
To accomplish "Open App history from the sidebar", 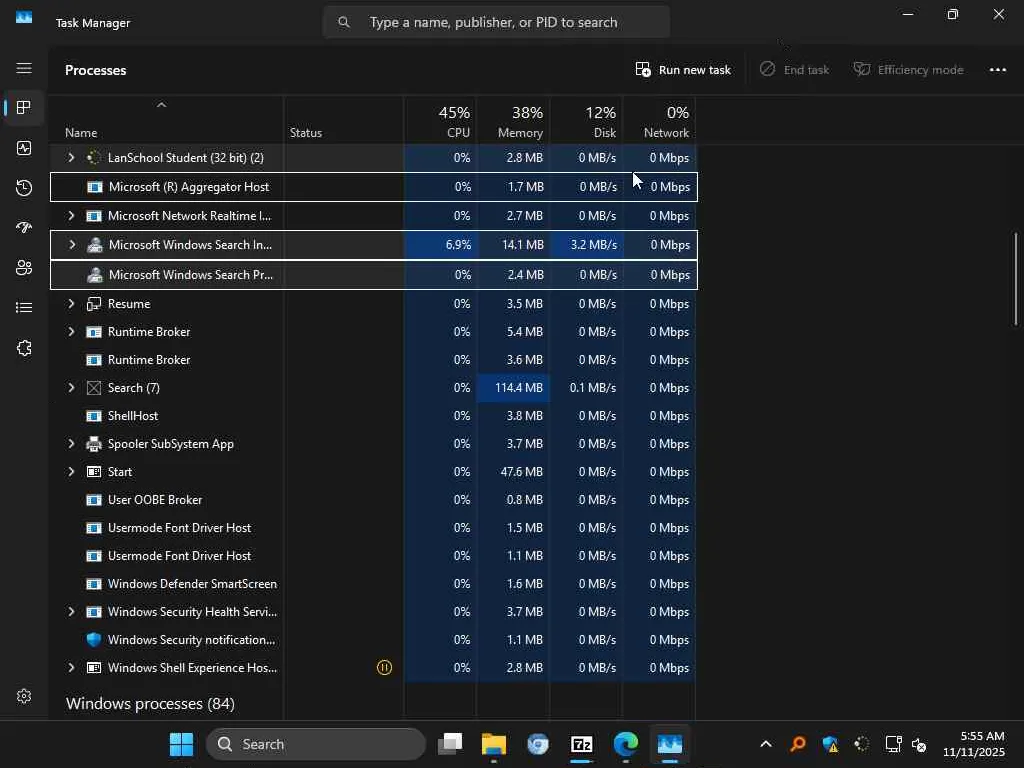I will click(x=24, y=188).
